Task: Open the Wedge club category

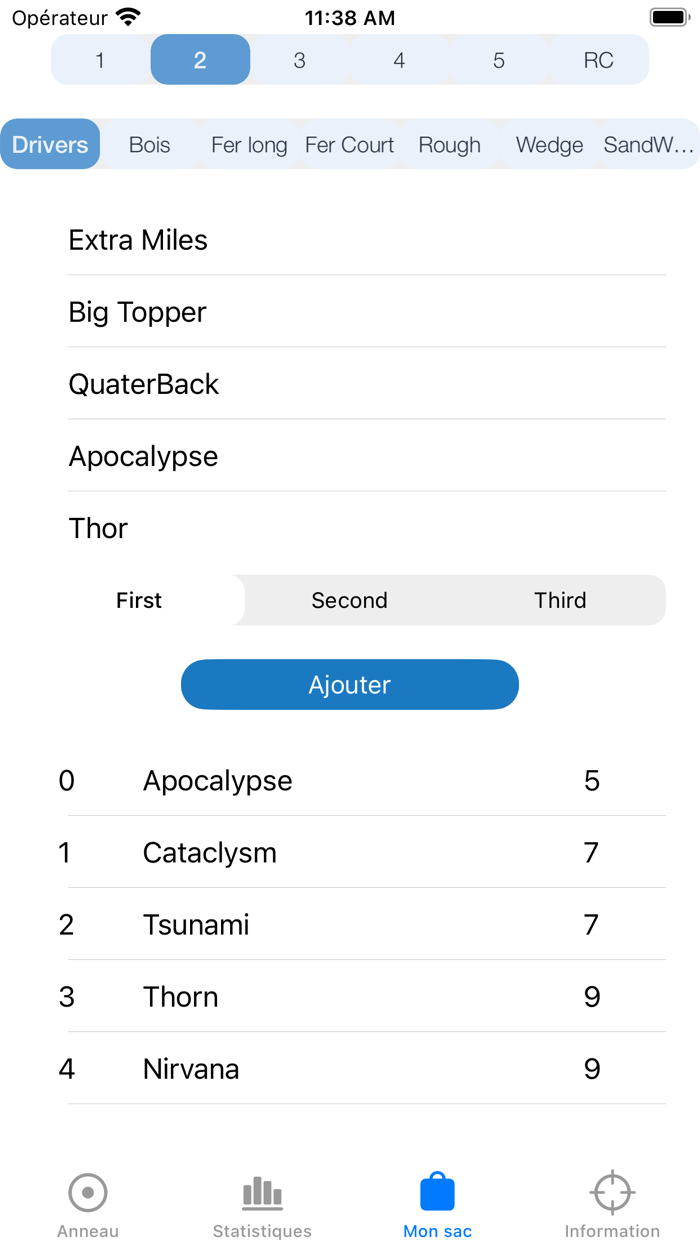Action: pyautogui.click(x=549, y=145)
